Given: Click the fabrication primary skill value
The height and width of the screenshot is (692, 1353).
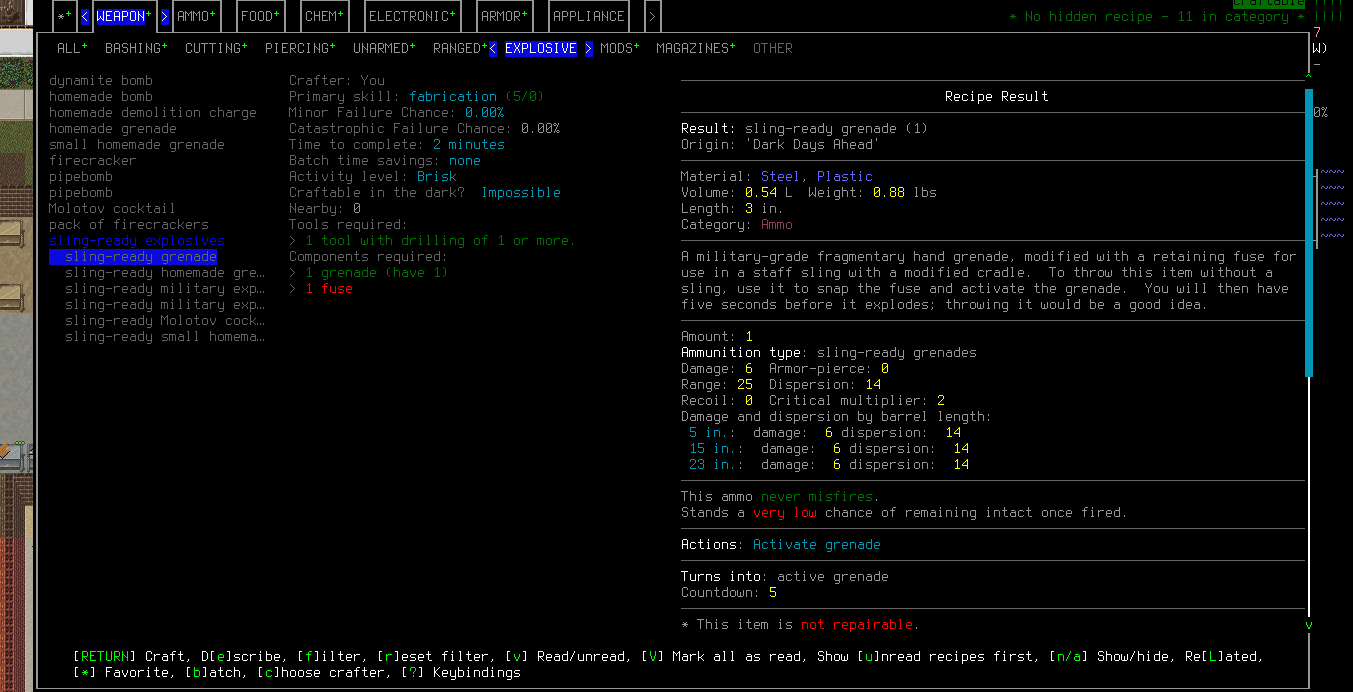Looking at the screenshot, I should click(x=452, y=96).
